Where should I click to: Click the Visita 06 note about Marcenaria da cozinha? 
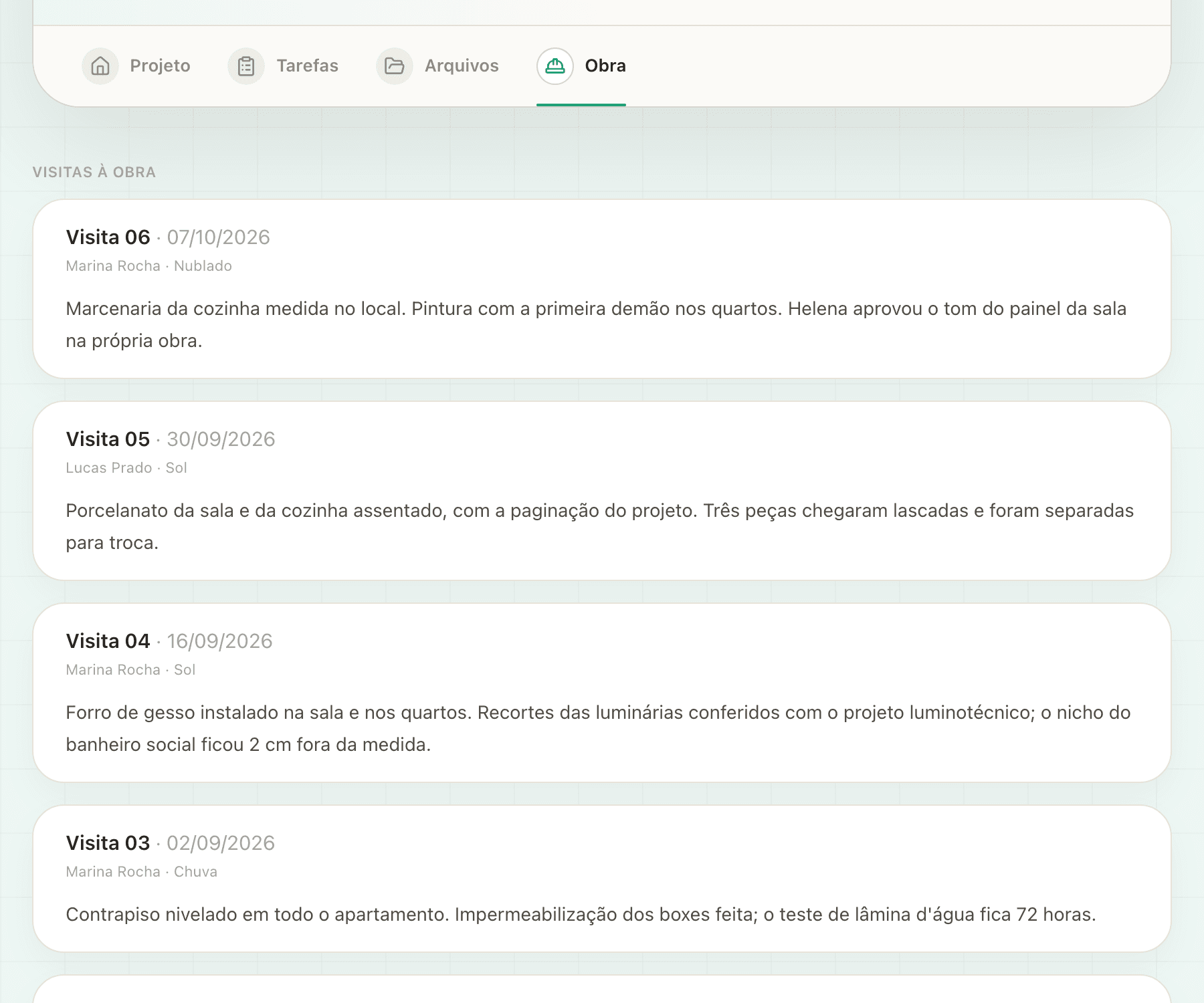[x=596, y=324]
